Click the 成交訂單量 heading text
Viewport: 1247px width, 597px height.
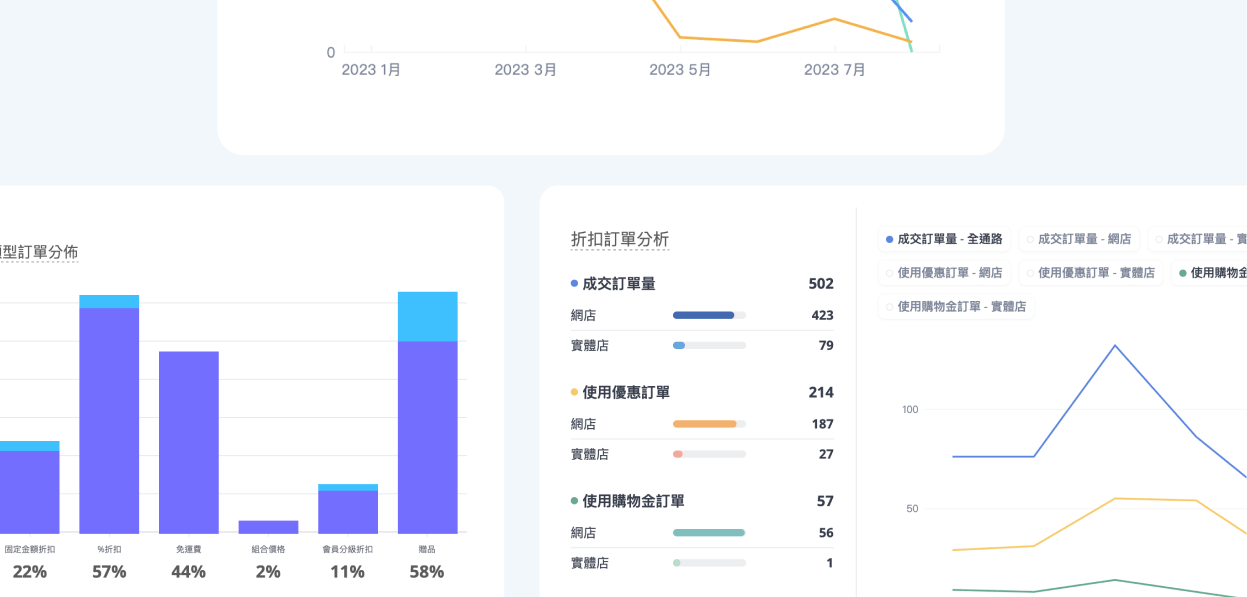point(619,284)
